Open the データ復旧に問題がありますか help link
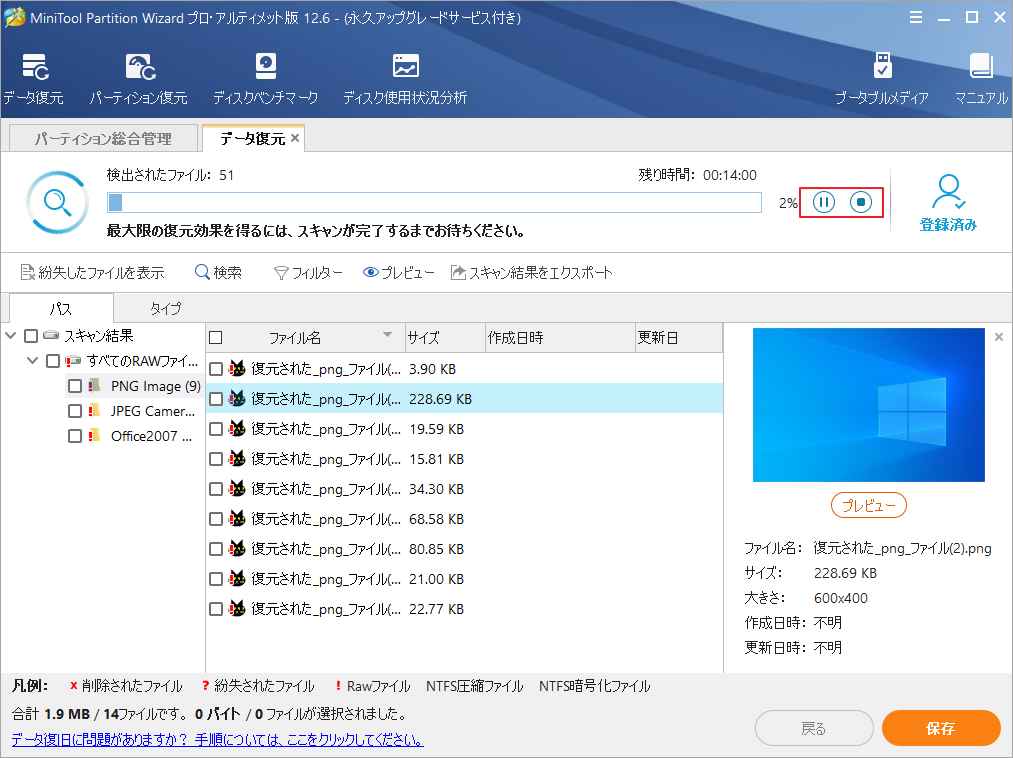The width and height of the screenshot is (1013, 758). tap(218, 739)
